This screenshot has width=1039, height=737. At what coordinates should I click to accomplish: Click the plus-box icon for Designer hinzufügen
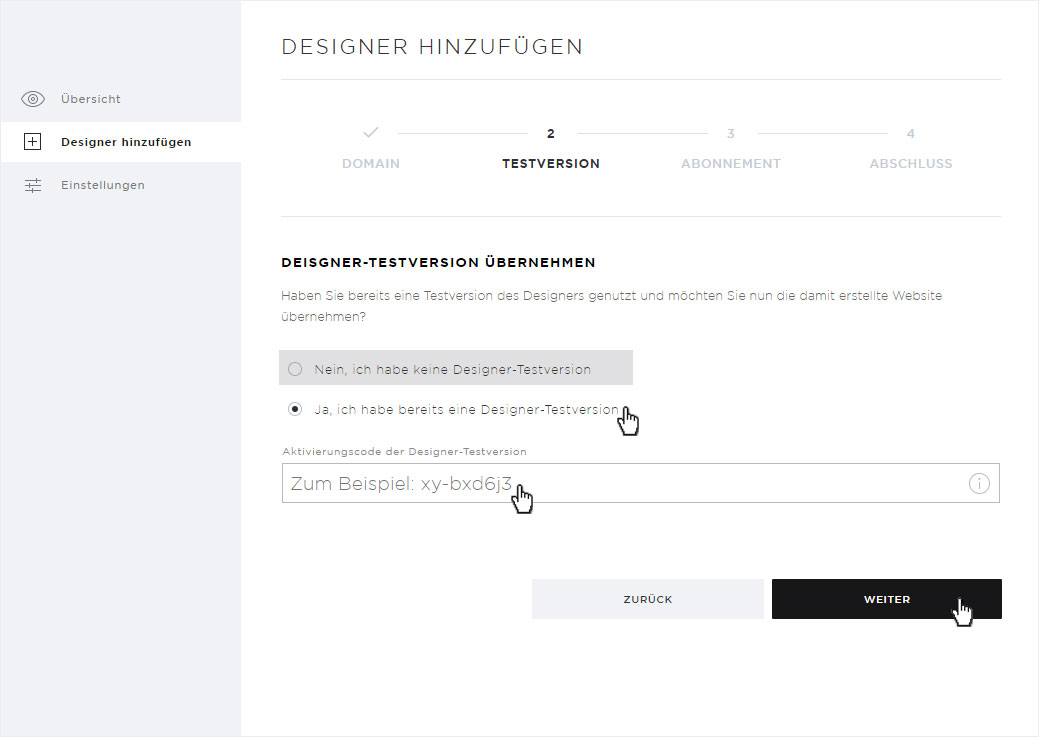[32, 142]
